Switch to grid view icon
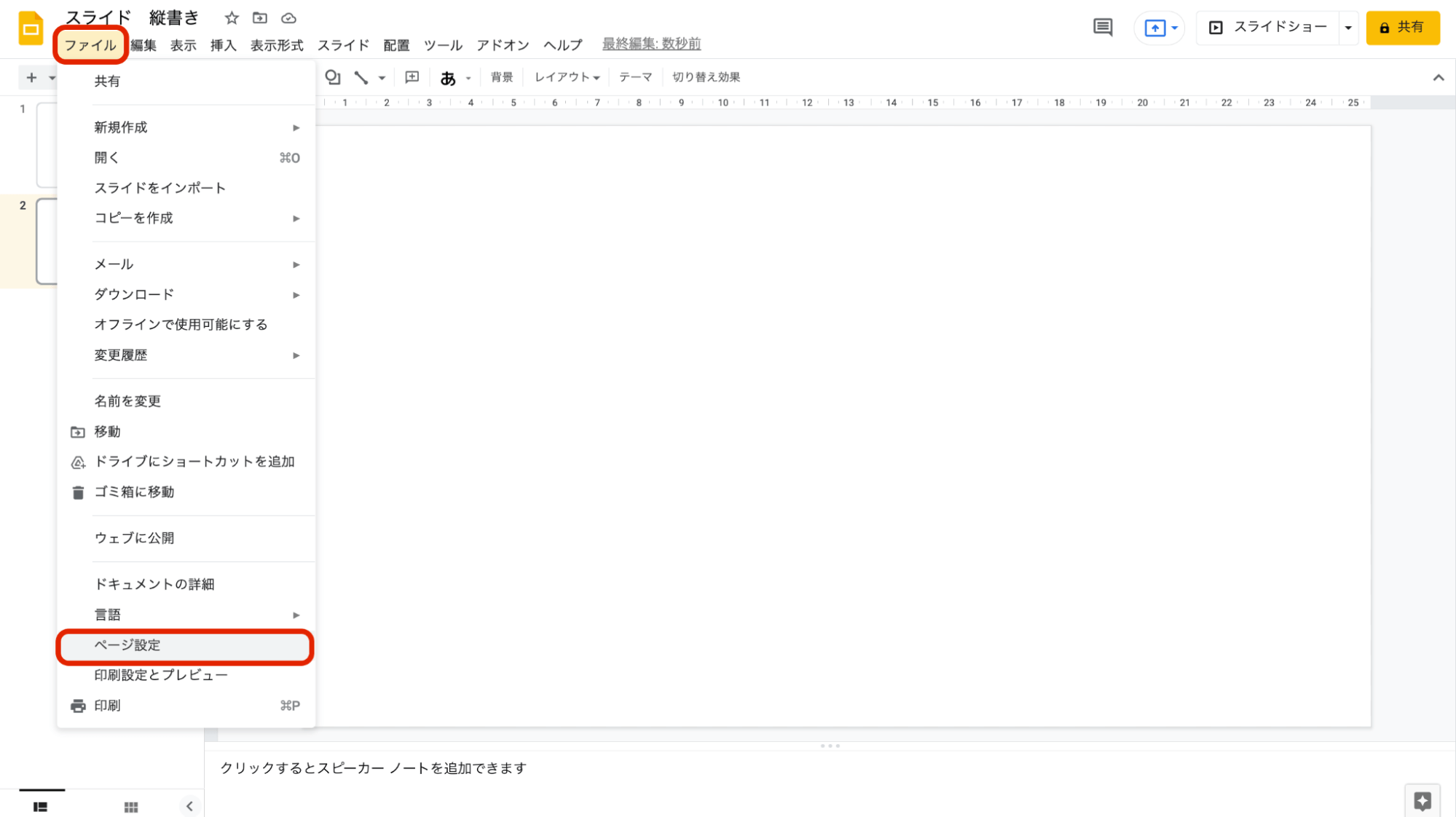Screen dimensions: 1456x817 pyautogui.click(x=131, y=806)
